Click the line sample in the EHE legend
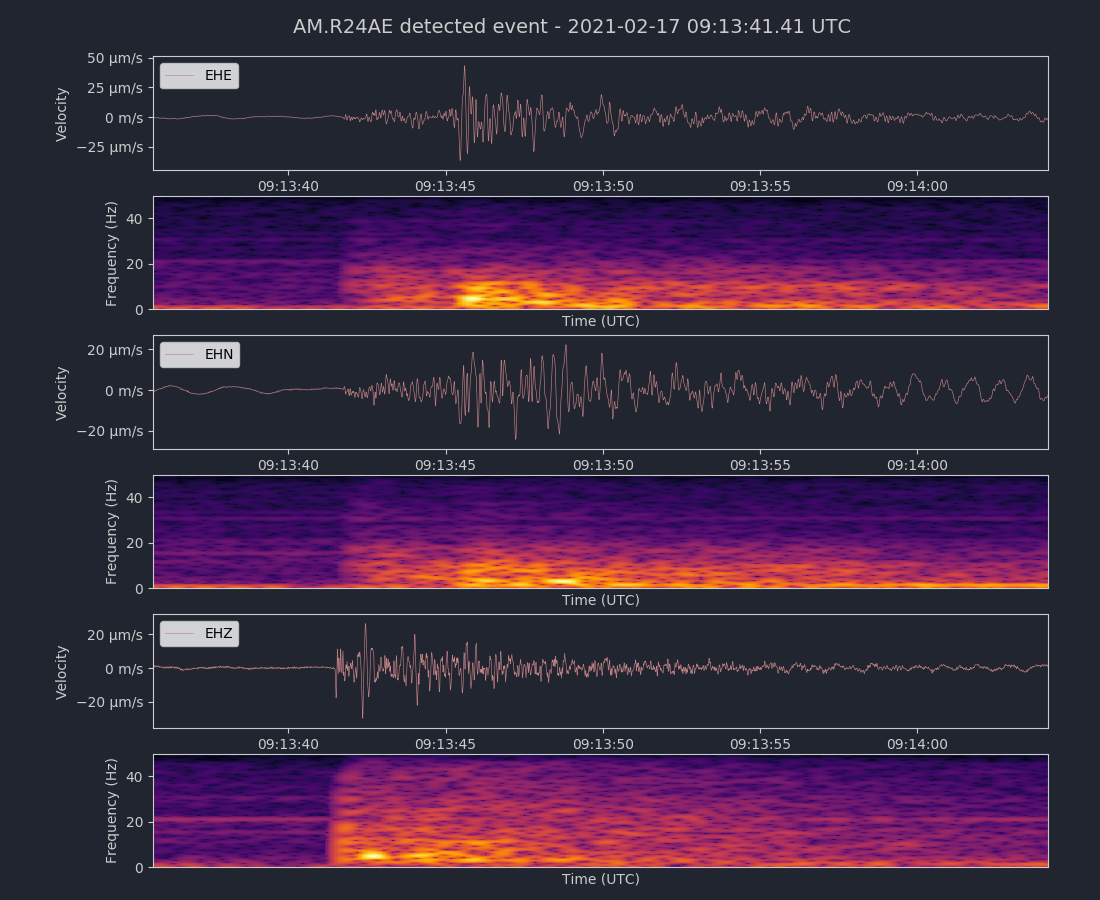Image resolution: width=1100 pixels, height=900 pixels. coord(180,76)
